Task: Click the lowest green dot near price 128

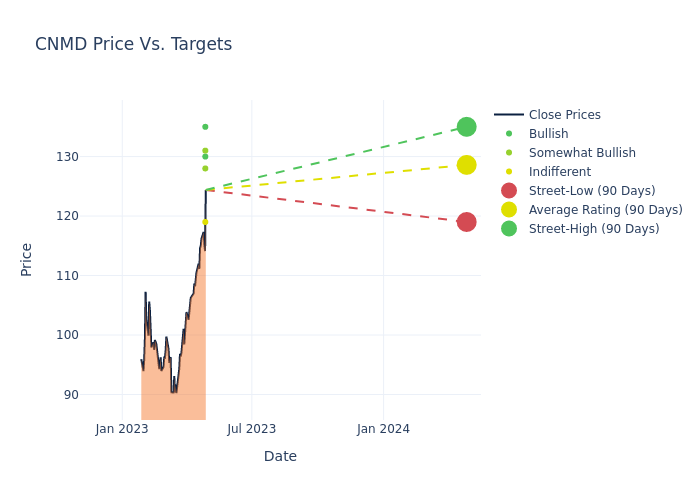Action: tap(205, 168)
